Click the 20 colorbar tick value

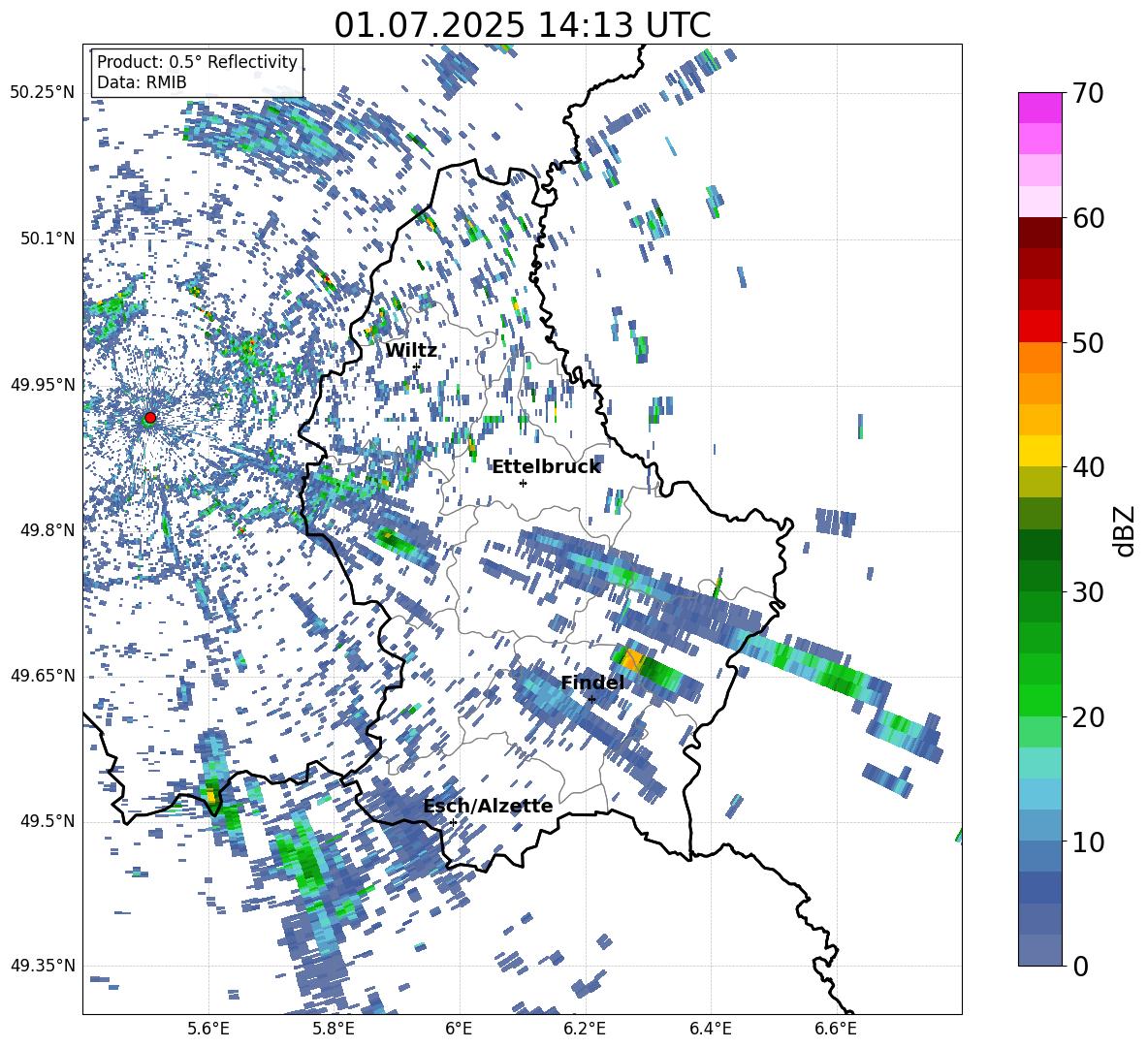pyautogui.click(x=1088, y=717)
